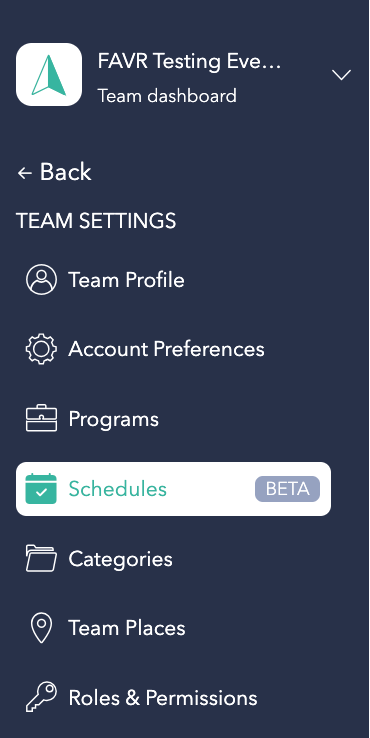Click the Team Profile person icon
The height and width of the screenshot is (738, 370).
[x=41, y=280]
